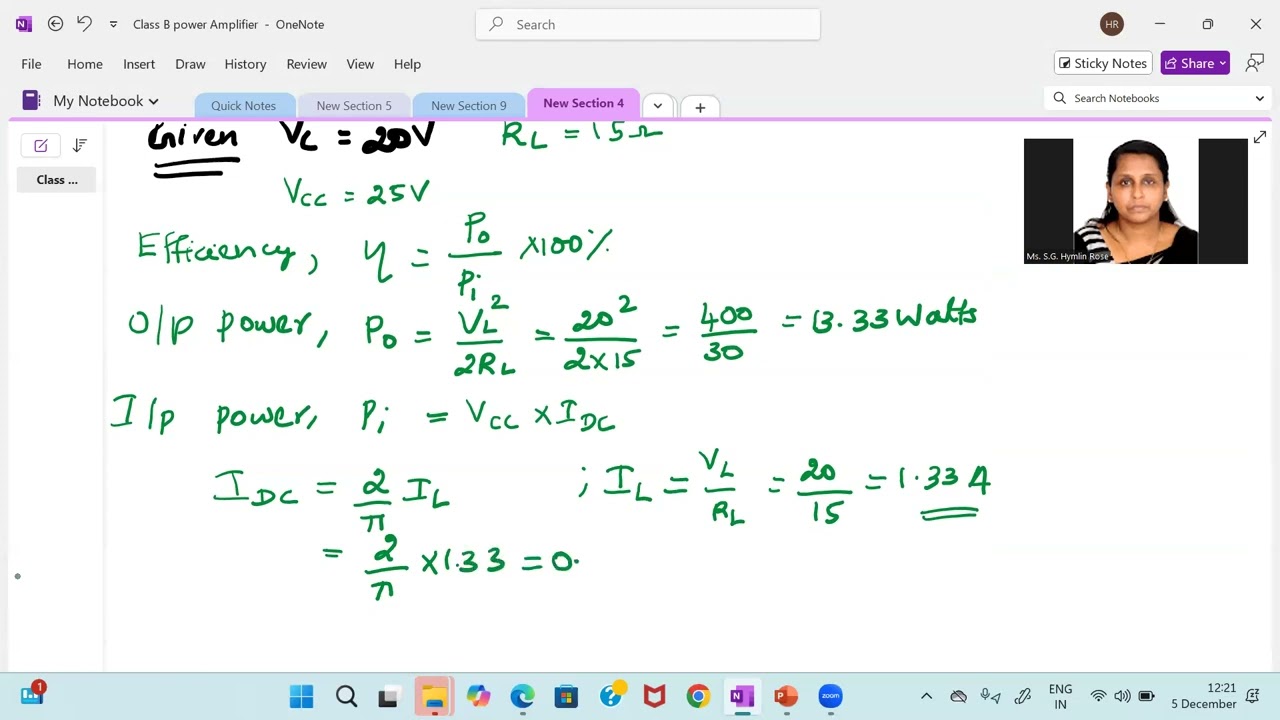The height and width of the screenshot is (720, 1280).
Task: Open the Search Notebooks scope dropdown arrow
Action: (1259, 98)
